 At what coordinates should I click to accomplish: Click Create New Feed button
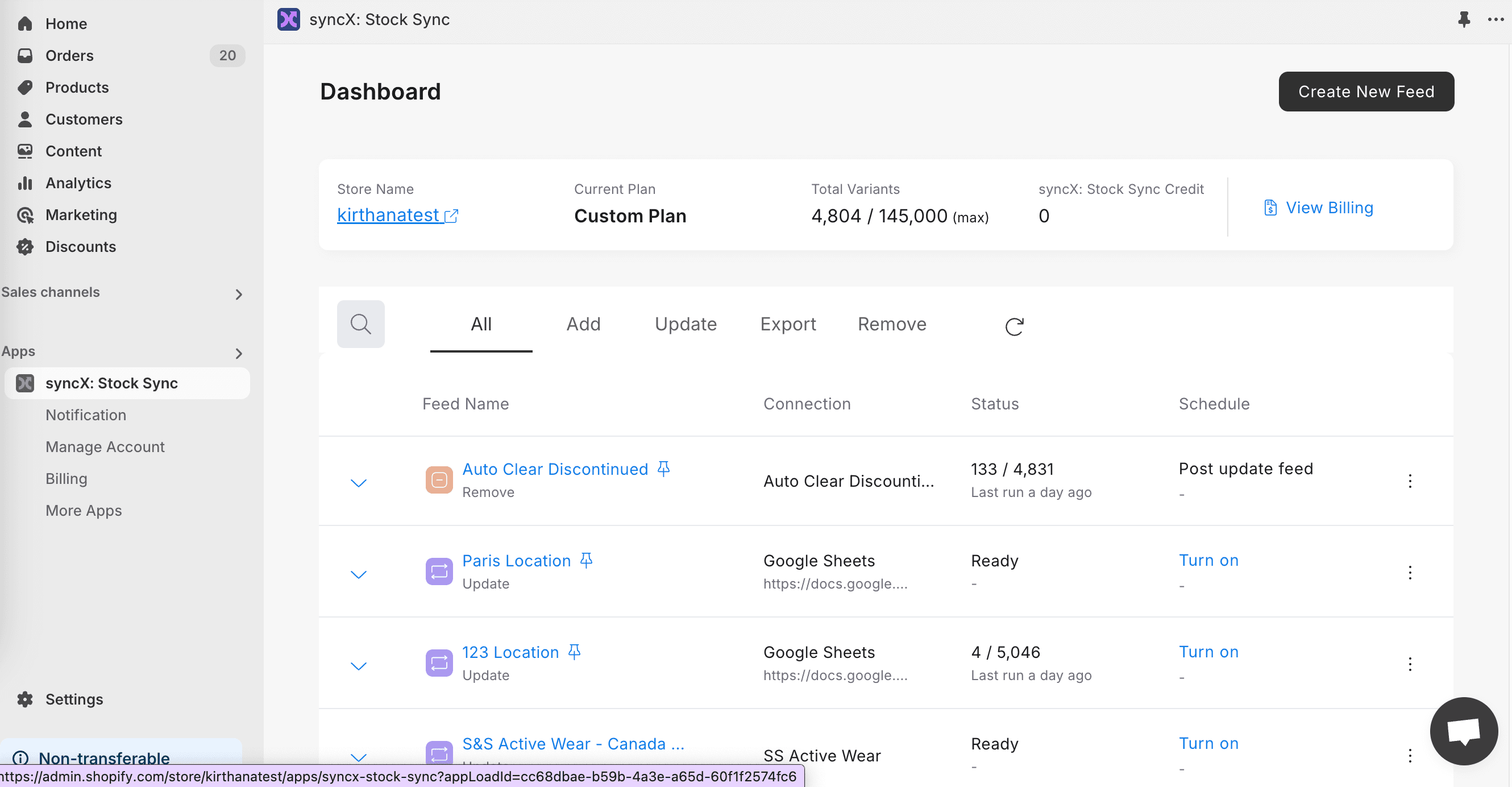1366,92
